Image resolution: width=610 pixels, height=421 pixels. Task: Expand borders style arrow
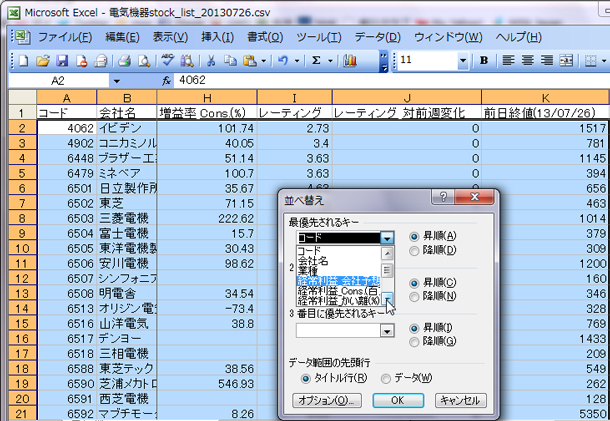(x=603, y=61)
